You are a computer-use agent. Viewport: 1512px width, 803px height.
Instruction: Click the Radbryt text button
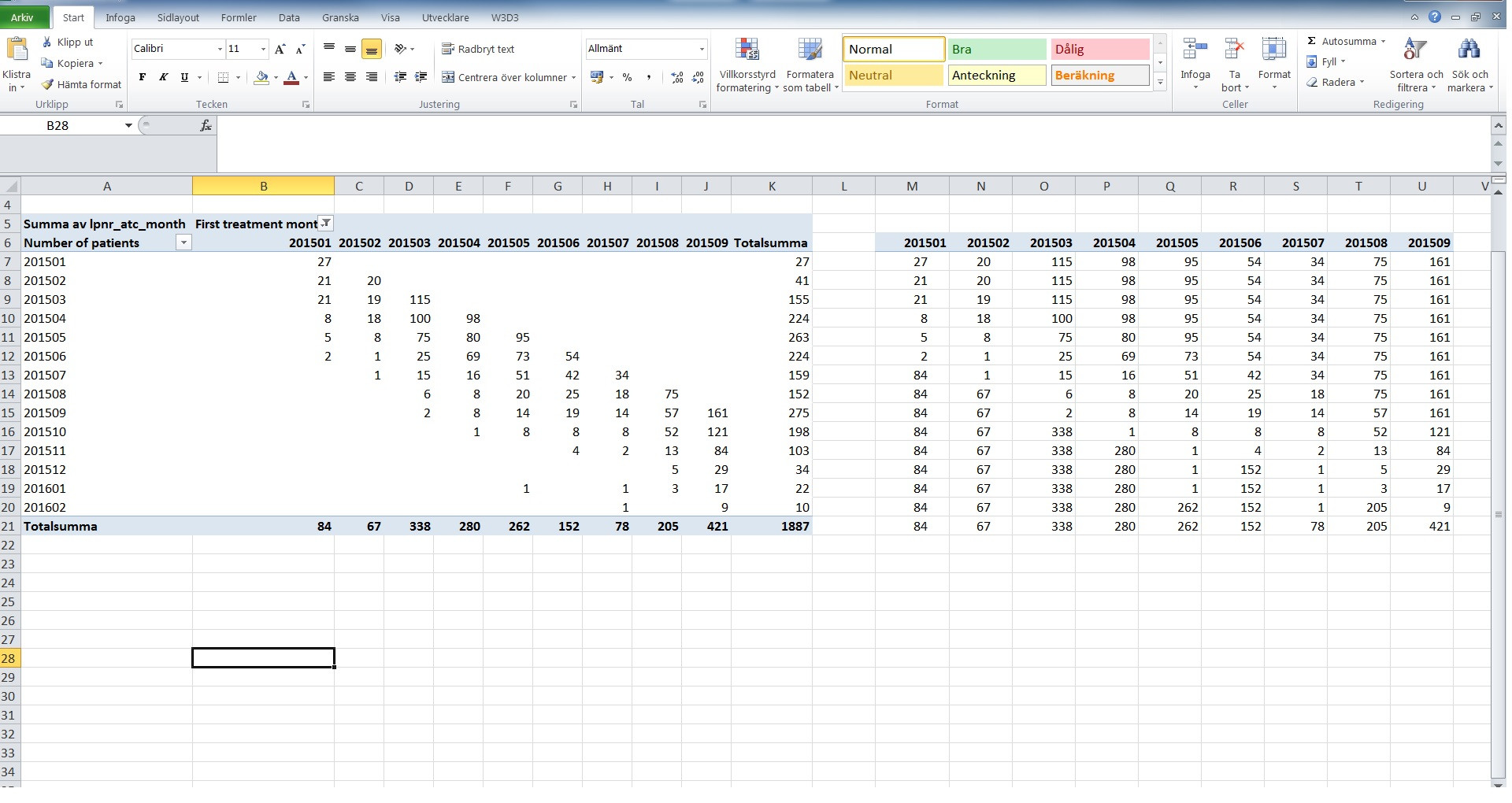click(478, 49)
